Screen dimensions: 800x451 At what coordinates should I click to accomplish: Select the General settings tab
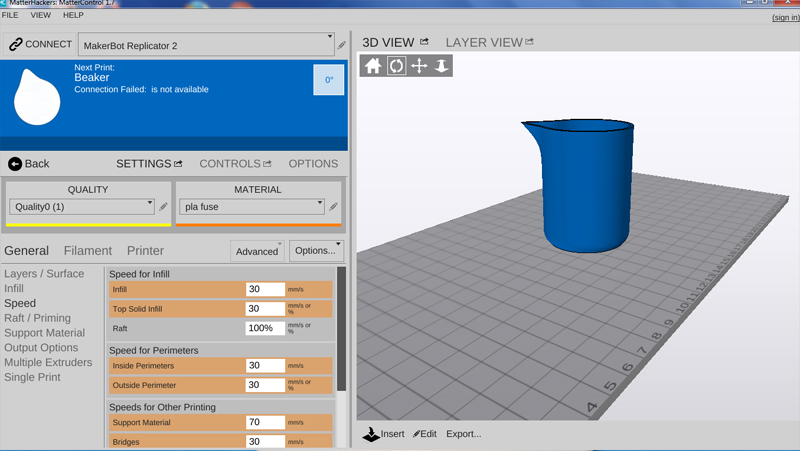pyautogui.click(x=27, y=250)
